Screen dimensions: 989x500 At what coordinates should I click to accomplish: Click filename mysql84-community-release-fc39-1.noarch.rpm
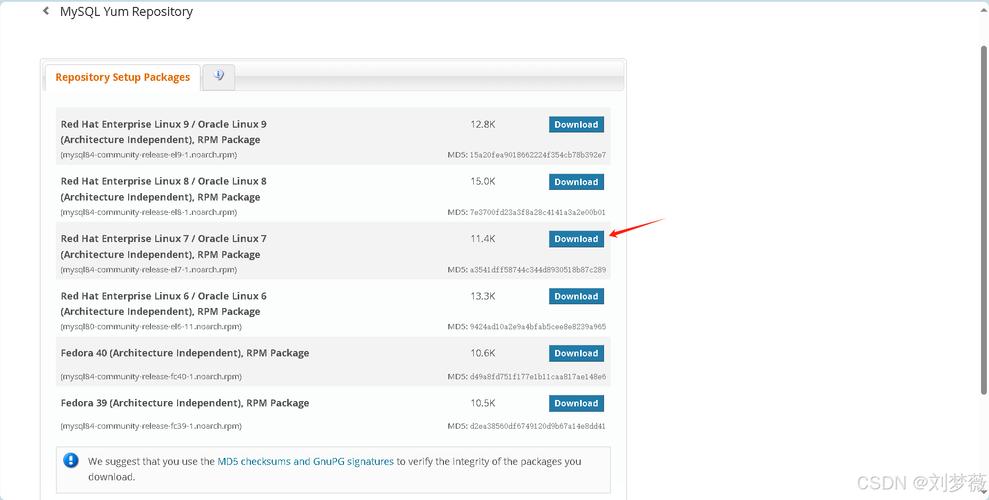(x=151, y=426)
